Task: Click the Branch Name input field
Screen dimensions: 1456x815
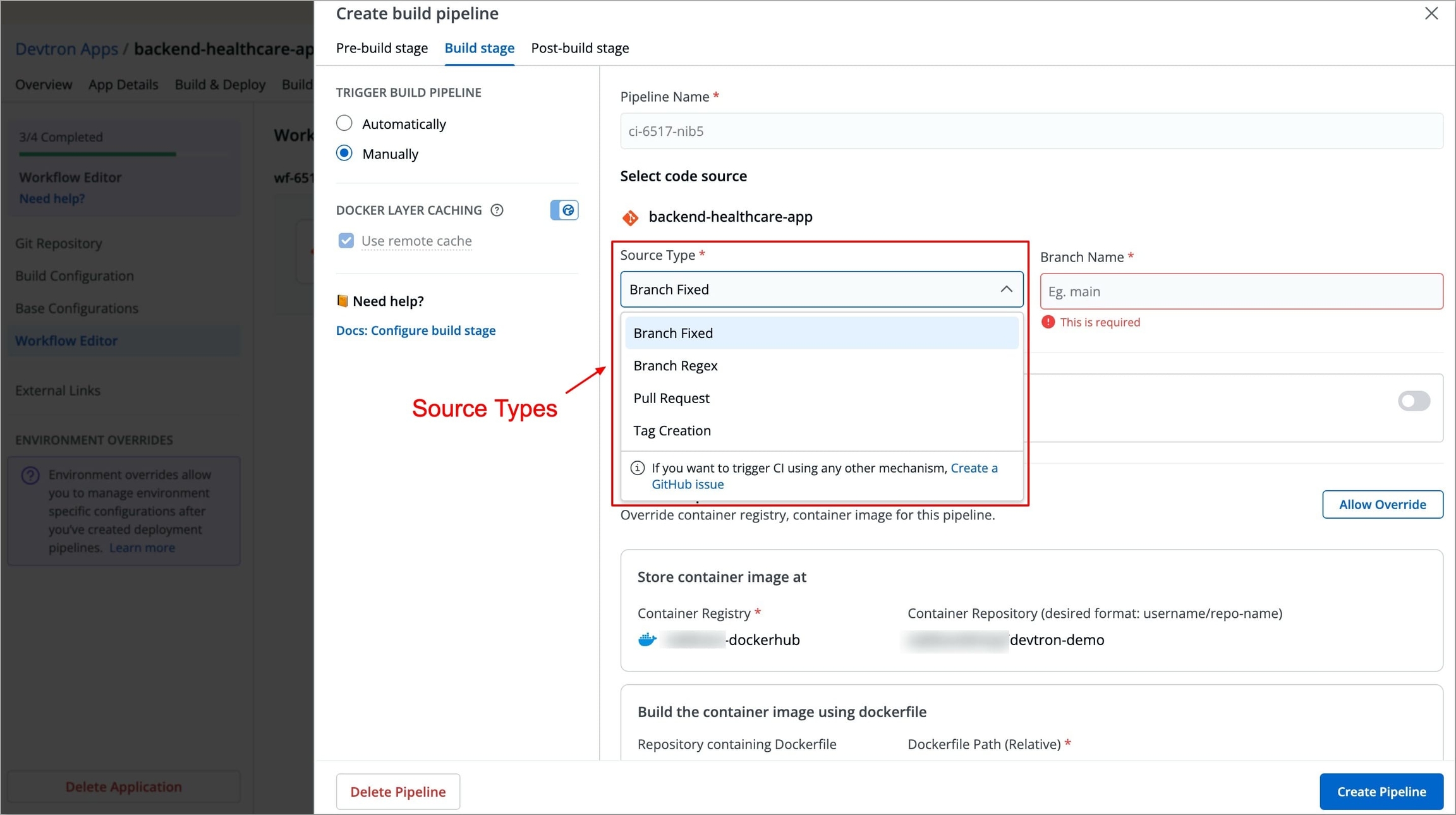Action: 1241,291
